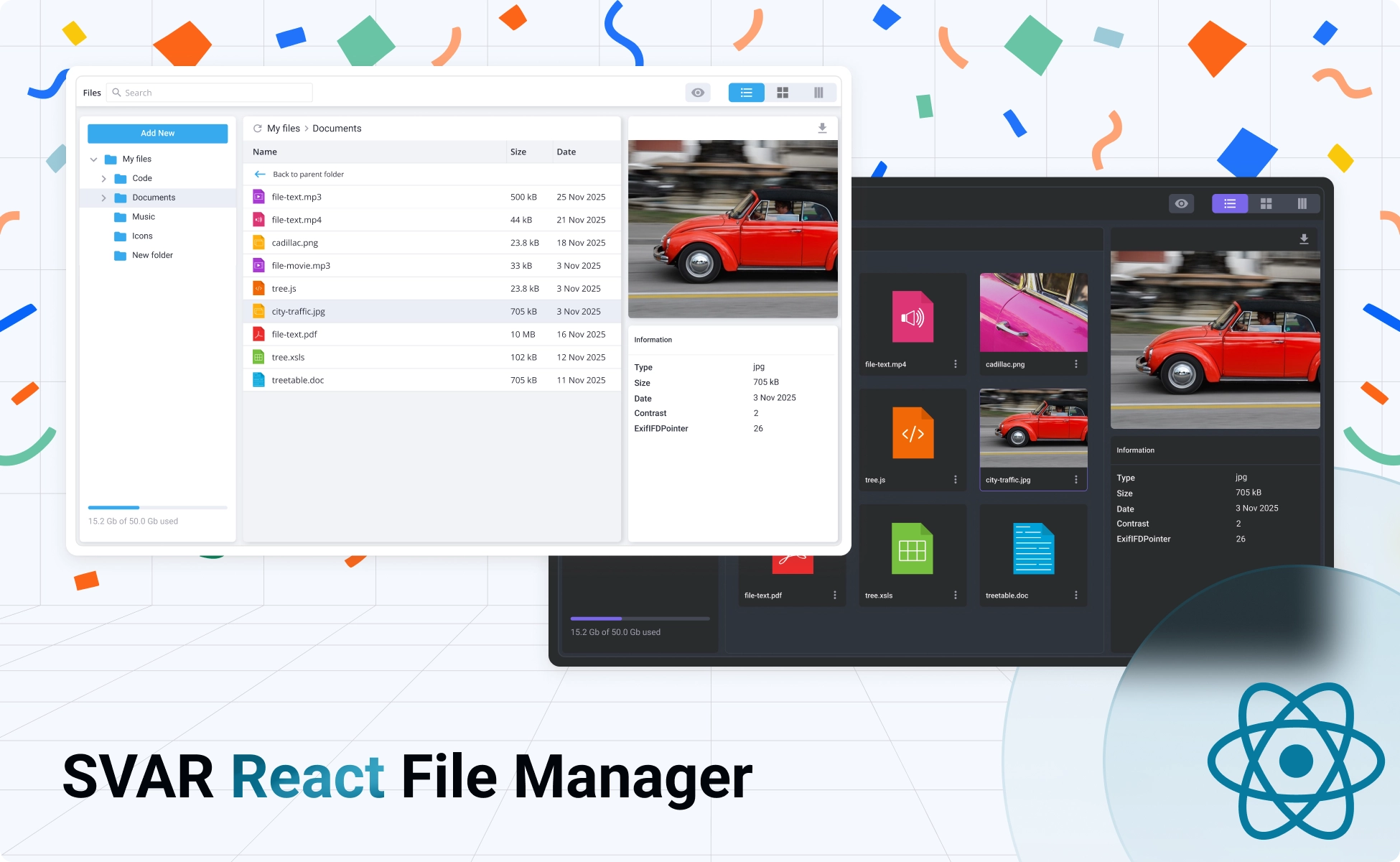The image size is (1400, 862).
Task: Toggle grid view in the dark toolbar
Action: tap(1266, 203)
